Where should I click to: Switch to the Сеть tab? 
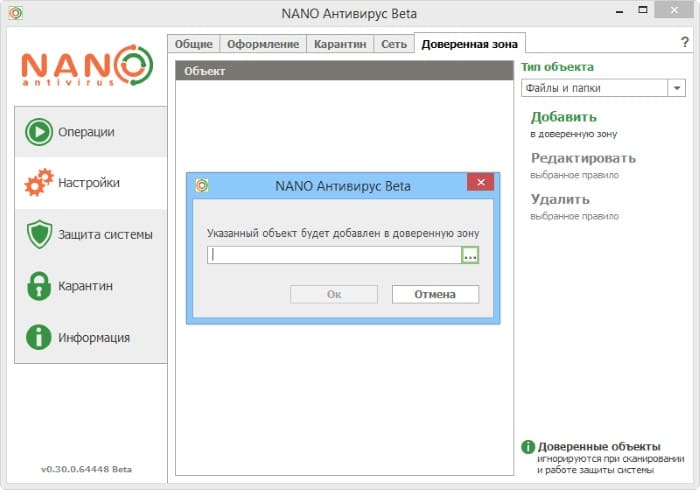pyautogui.click(x=394, y=44)
